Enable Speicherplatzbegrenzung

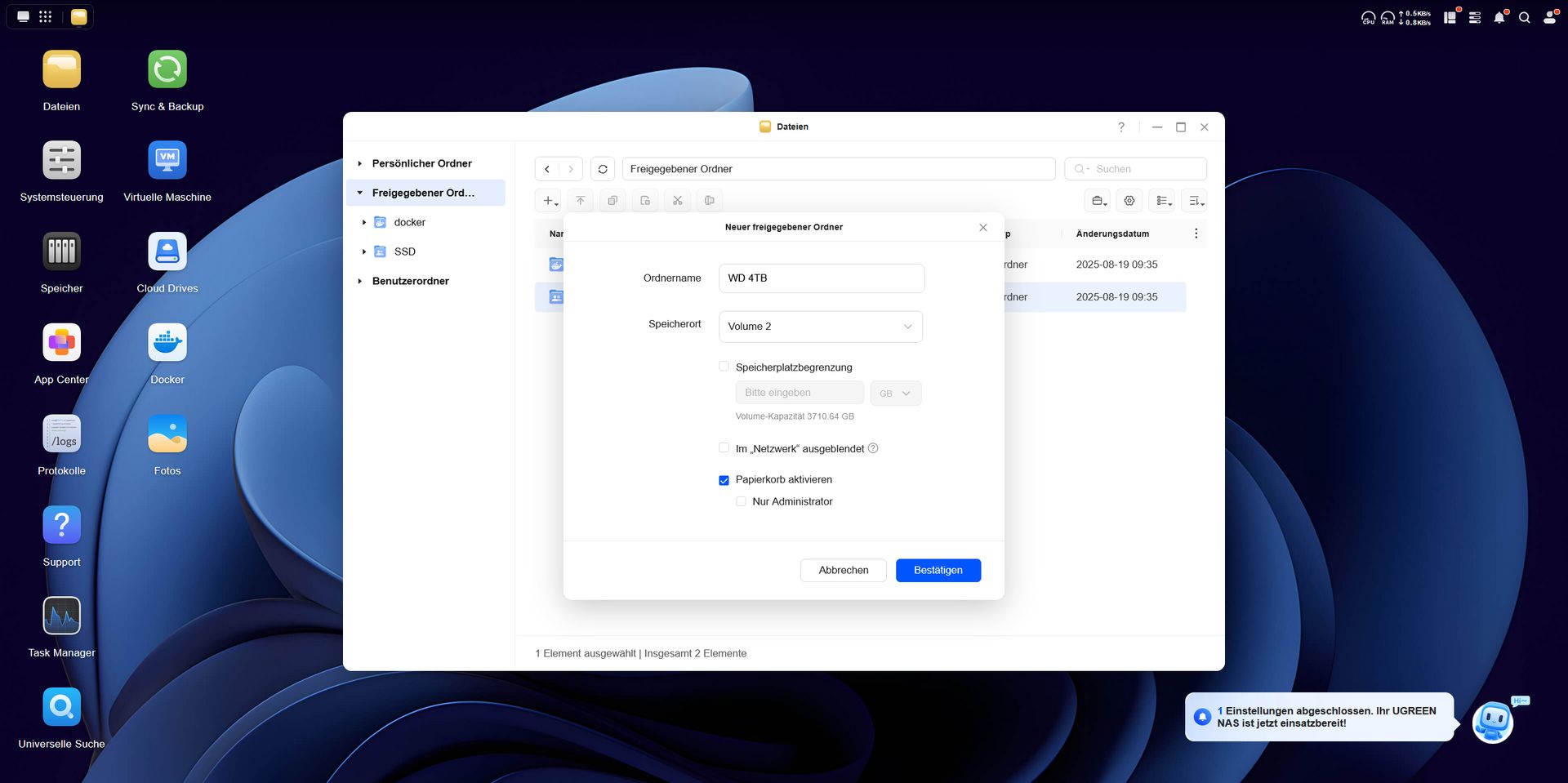click(724, 366)
